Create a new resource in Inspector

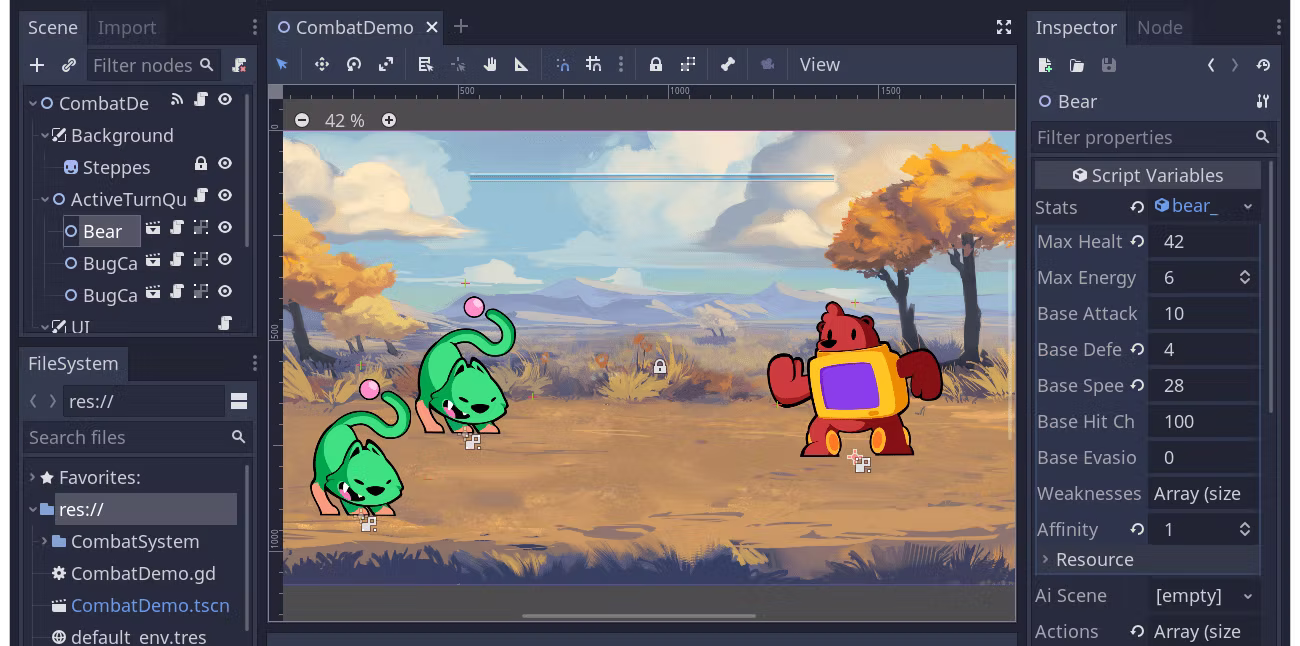click(x=1045, y=65)
